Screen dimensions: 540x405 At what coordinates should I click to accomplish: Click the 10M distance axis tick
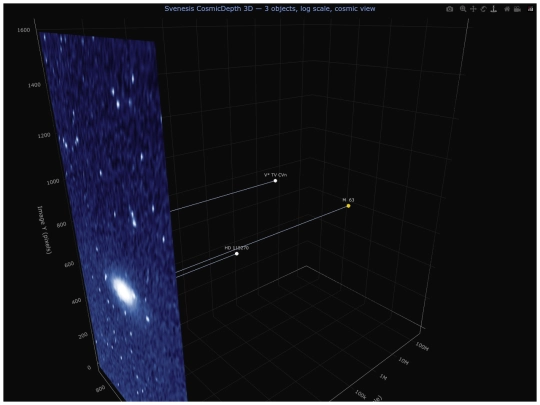(403, 361)
